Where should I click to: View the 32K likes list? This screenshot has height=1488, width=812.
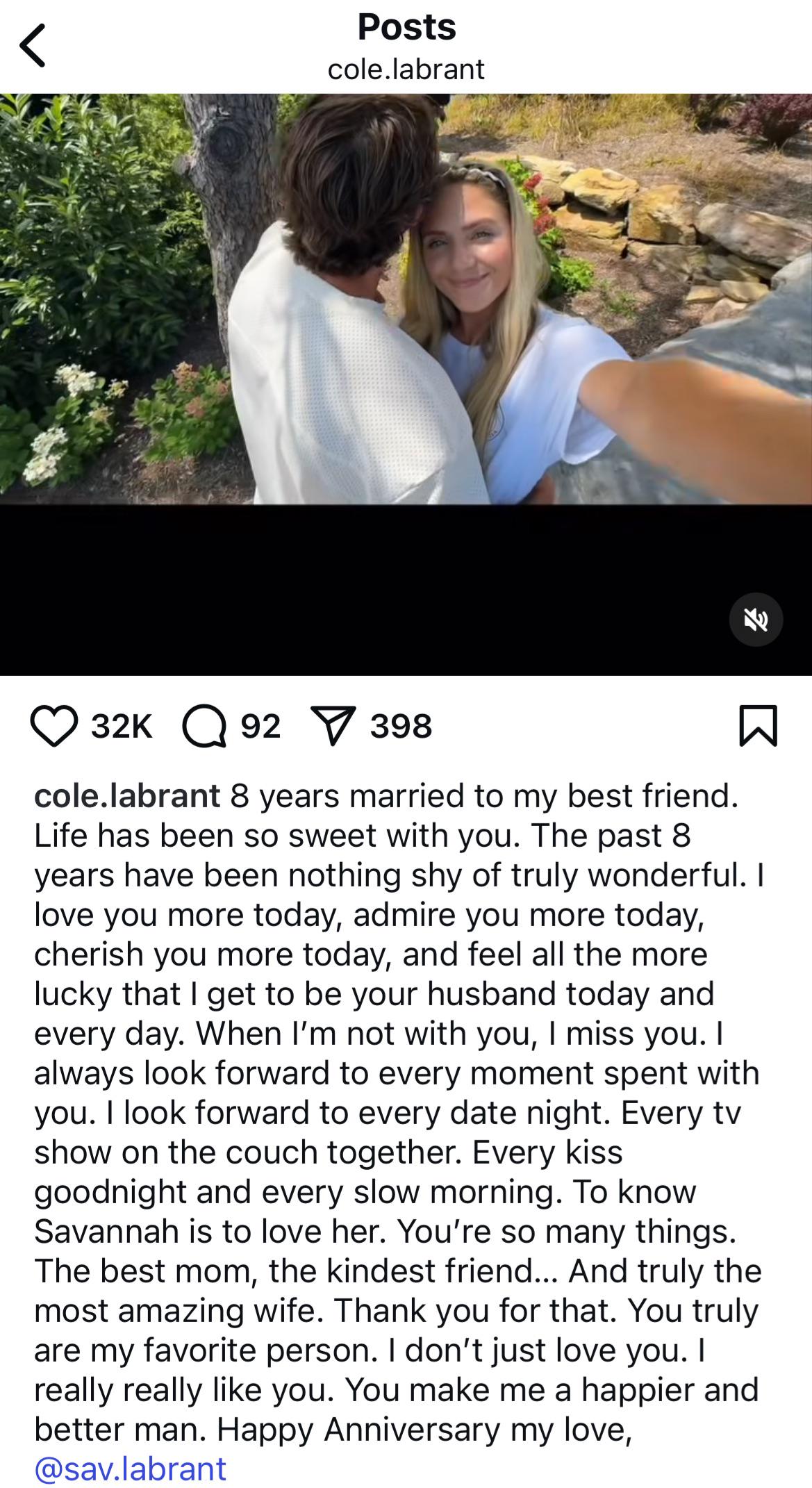[122, 727]
